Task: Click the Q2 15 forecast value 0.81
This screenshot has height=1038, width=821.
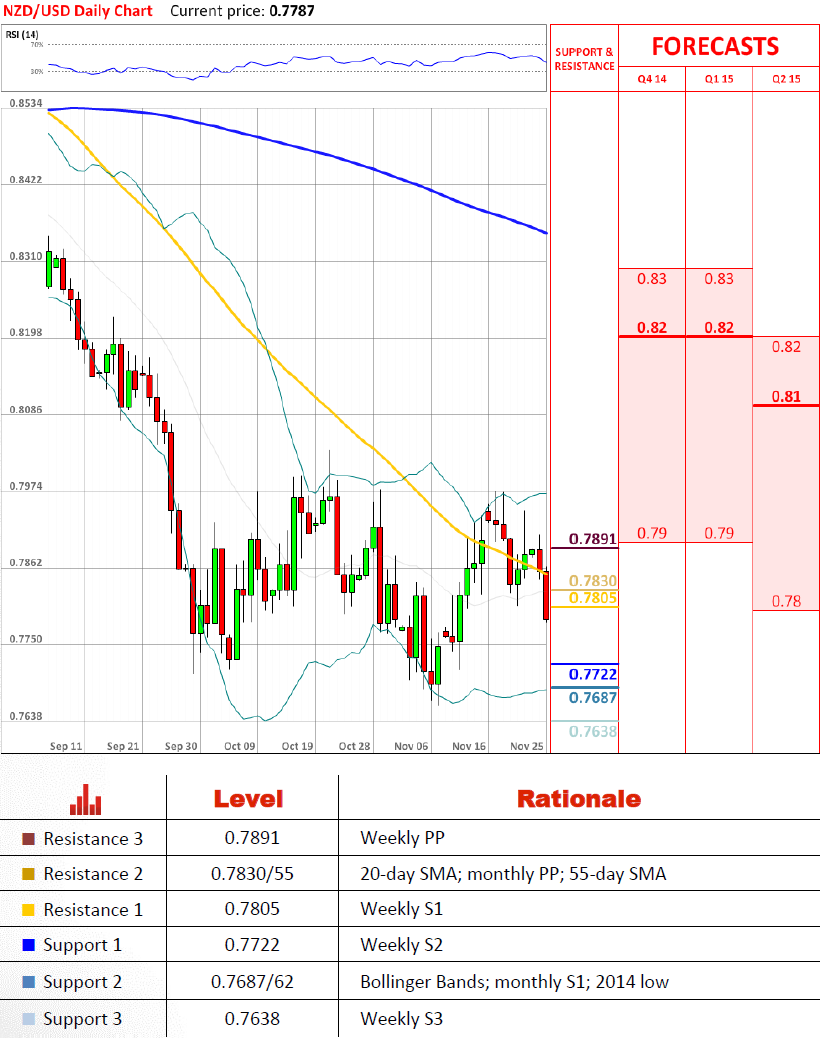Action: [x=786, y=397]
